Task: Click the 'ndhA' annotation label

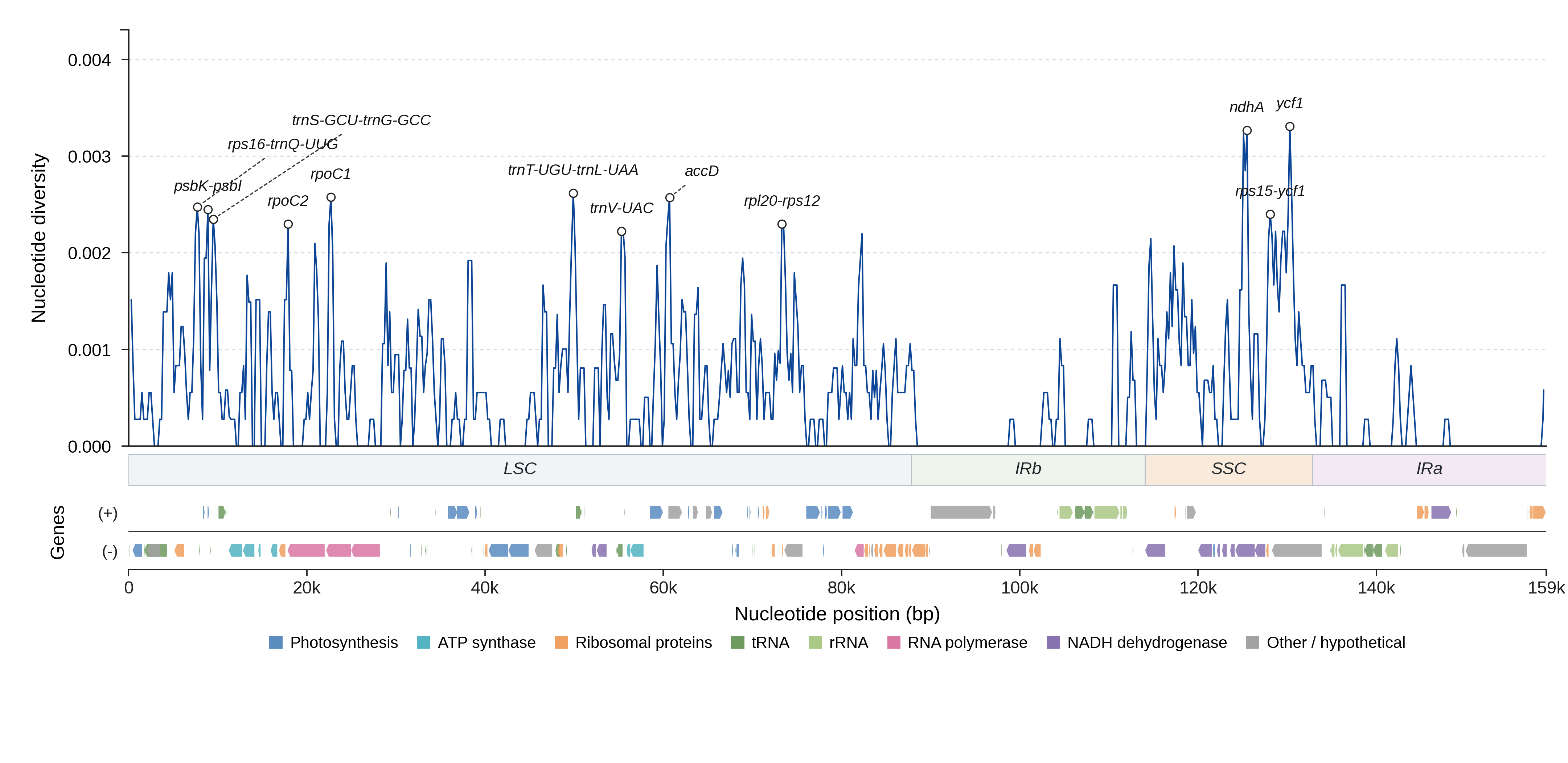Action: pyautogui.click(x=1246, y=107)
